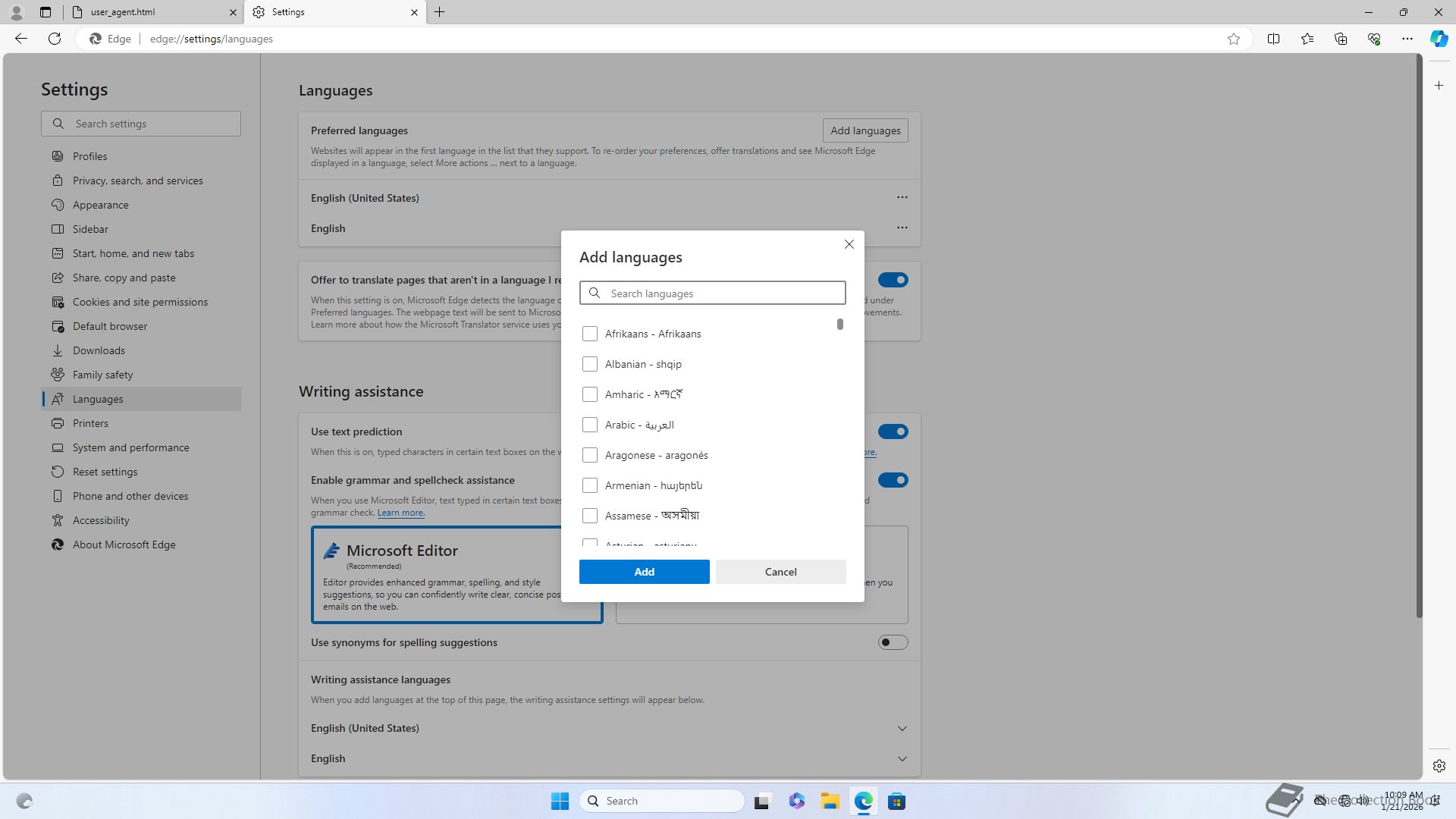1456x819 pixels.
Task: Open the Settings and more ellipsis
Action: [x=1407, y=39]
